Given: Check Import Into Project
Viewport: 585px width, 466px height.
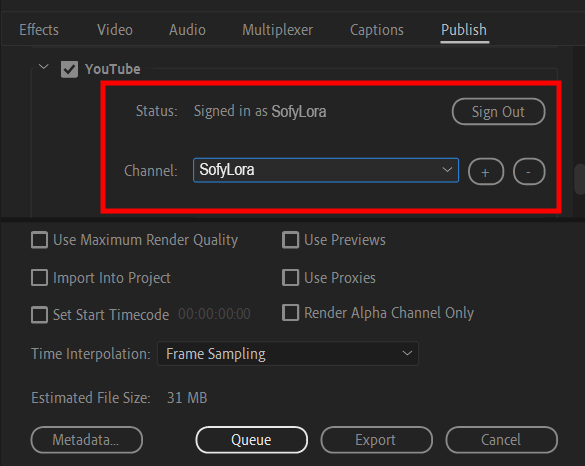Looking at the screenshot, I should (39, 278).
